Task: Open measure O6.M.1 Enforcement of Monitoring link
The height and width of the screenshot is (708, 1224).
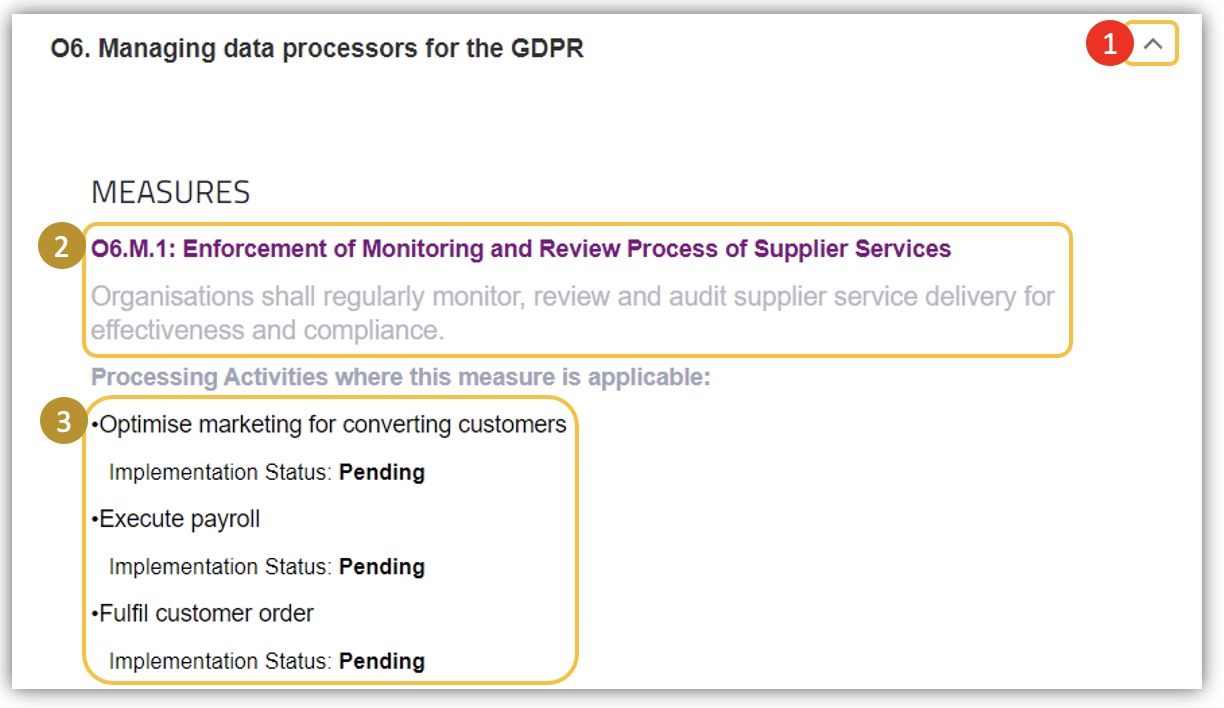Action: pos(521,248)
